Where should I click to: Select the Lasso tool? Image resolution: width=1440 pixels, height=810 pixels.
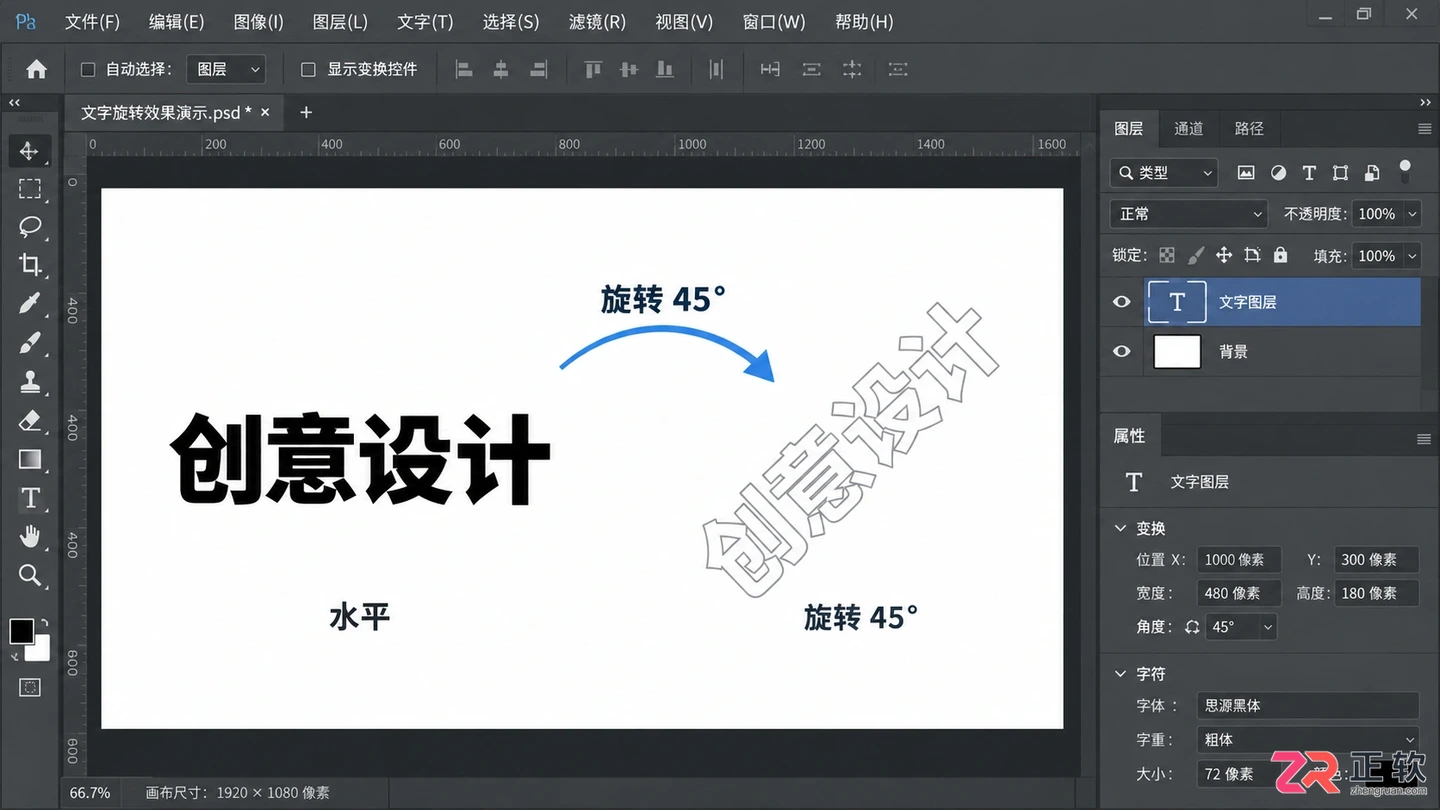[30, 226]
